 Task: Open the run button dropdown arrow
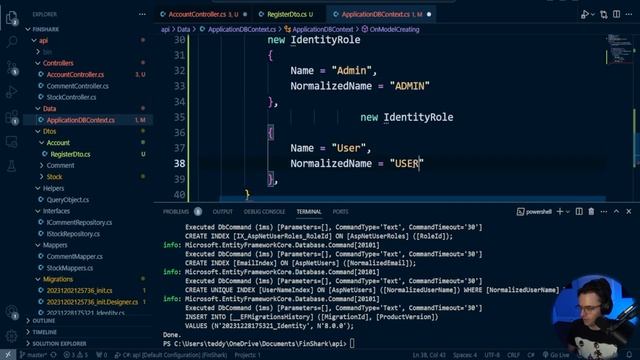tap(593, 15)
